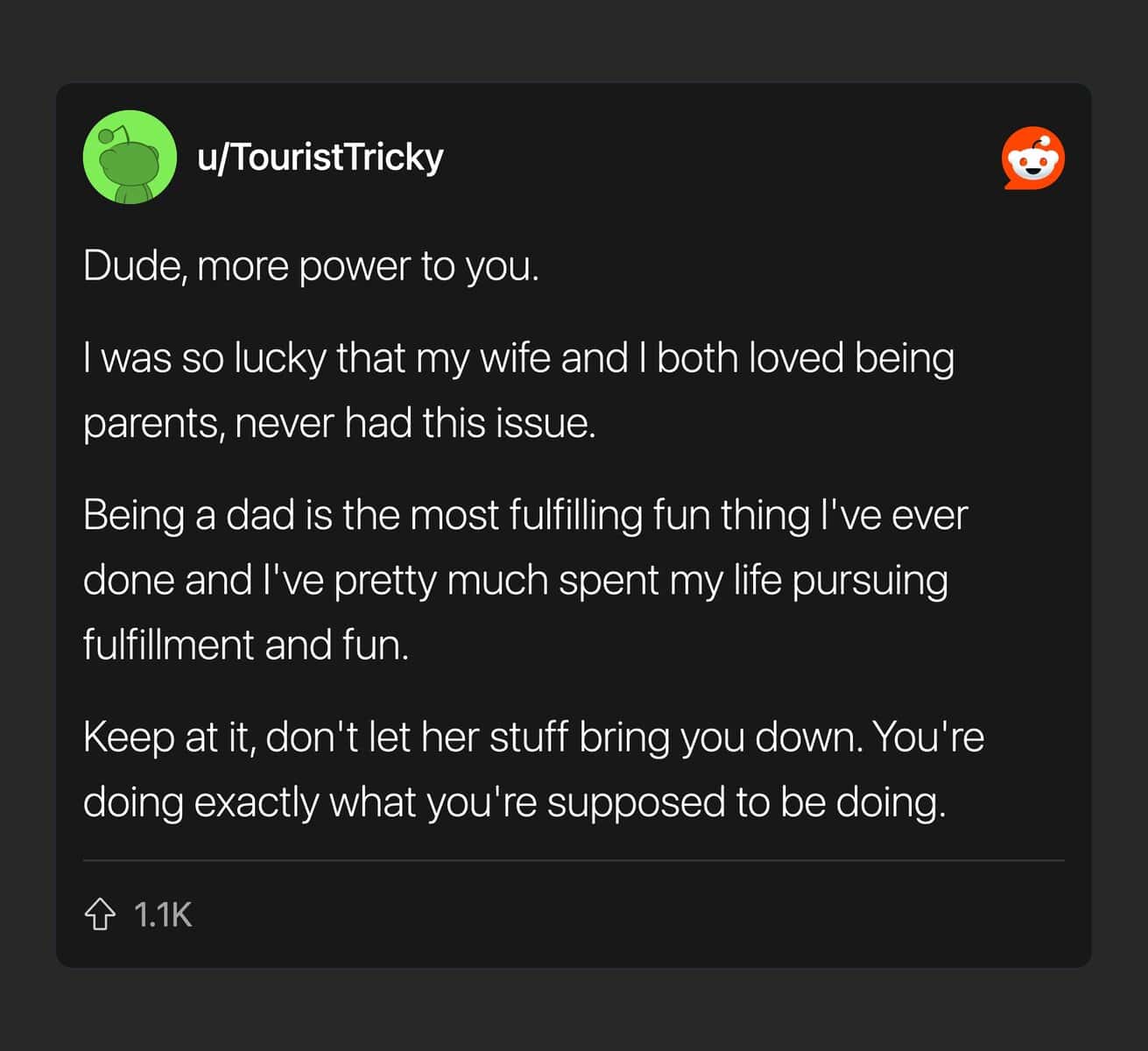Click the line starting "doing exactly what you're"
1148x1051 pixels.
pos(515,803)
